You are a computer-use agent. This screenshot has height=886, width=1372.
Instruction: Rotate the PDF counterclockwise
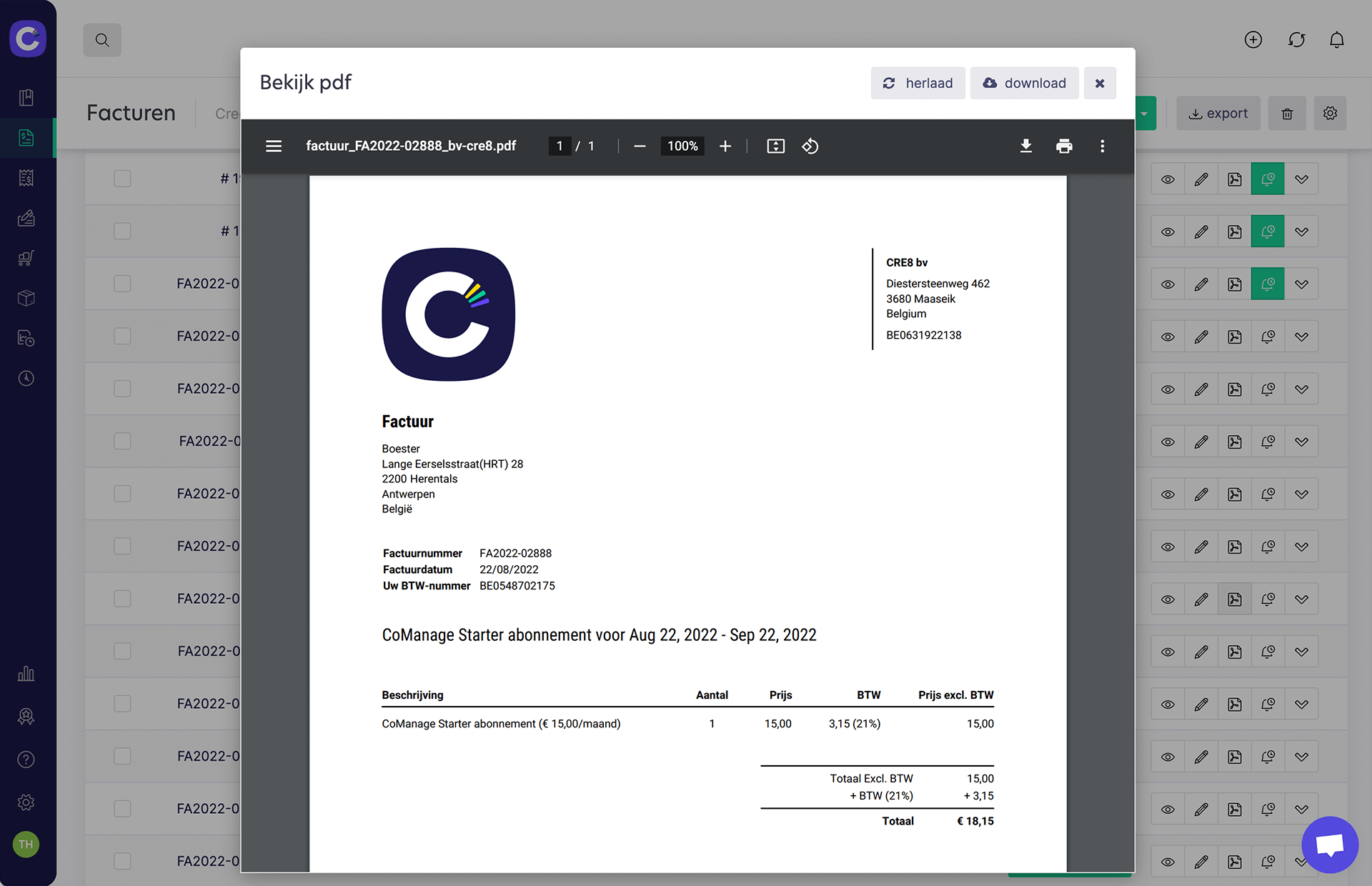(810, 146)
